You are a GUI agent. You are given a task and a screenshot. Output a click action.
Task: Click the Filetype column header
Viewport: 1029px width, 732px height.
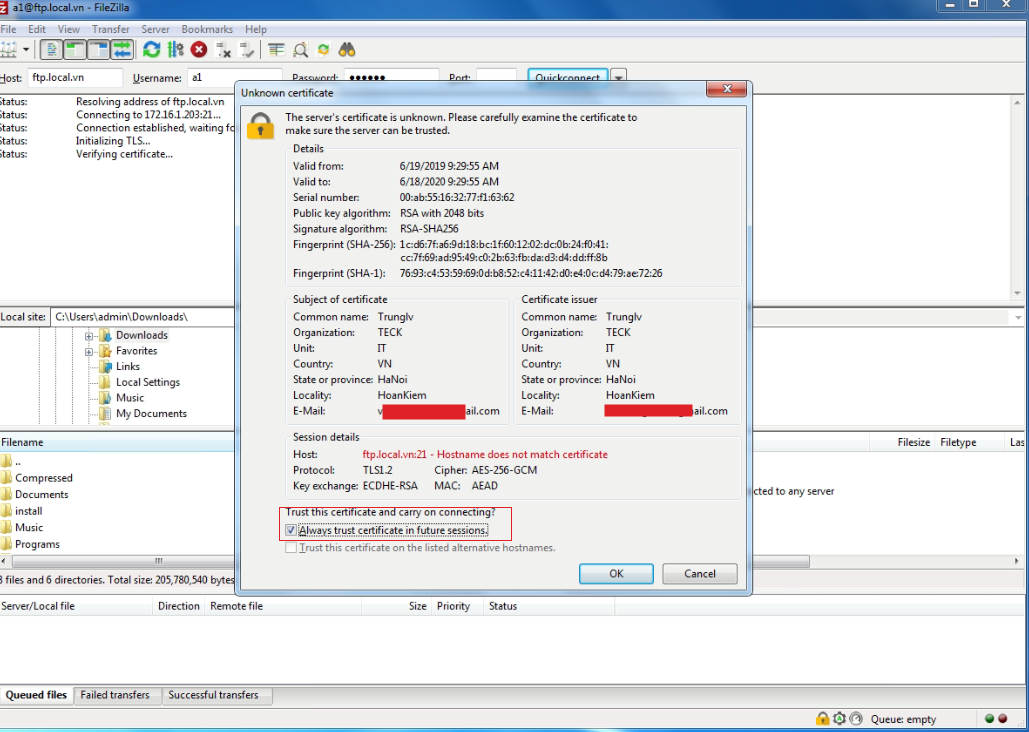point(969,442)
